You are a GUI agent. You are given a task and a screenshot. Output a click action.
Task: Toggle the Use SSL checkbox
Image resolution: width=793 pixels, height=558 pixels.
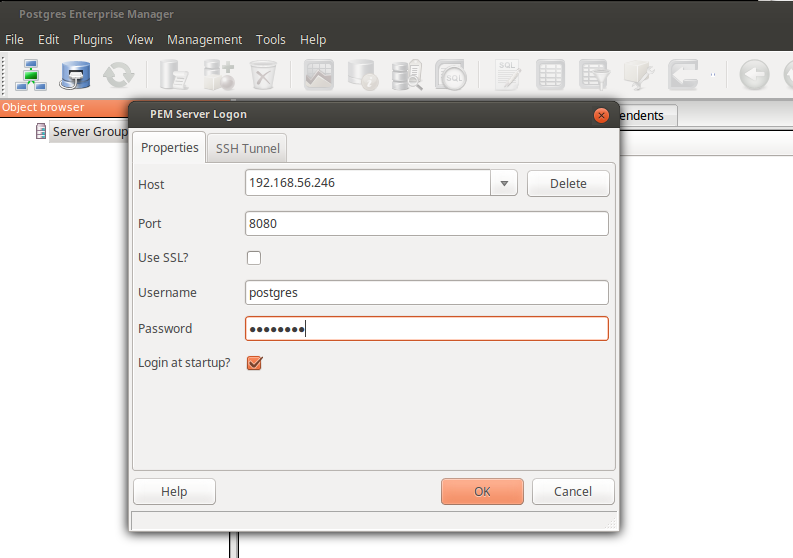[254, 258]
